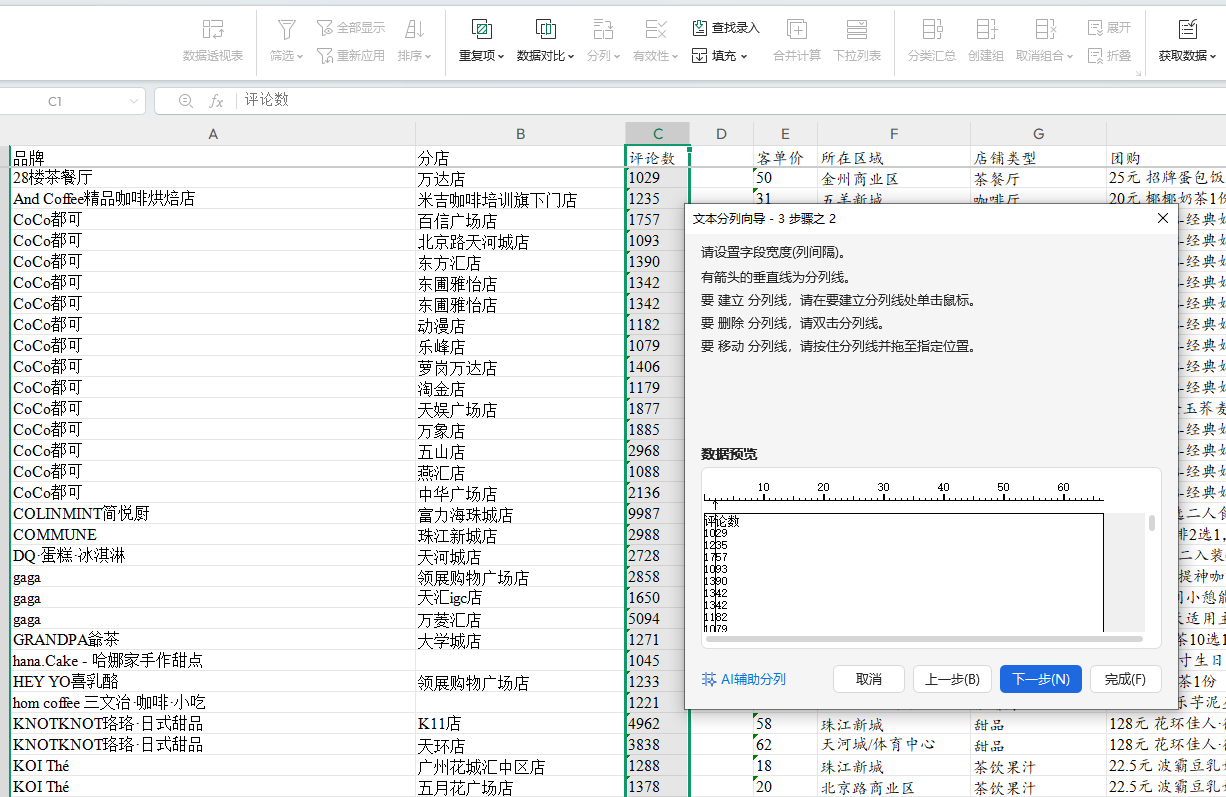Click the 分类汇总 subtotal icon
The width and height of the screenshot is (1226, 797).
(x=931, y=29)
